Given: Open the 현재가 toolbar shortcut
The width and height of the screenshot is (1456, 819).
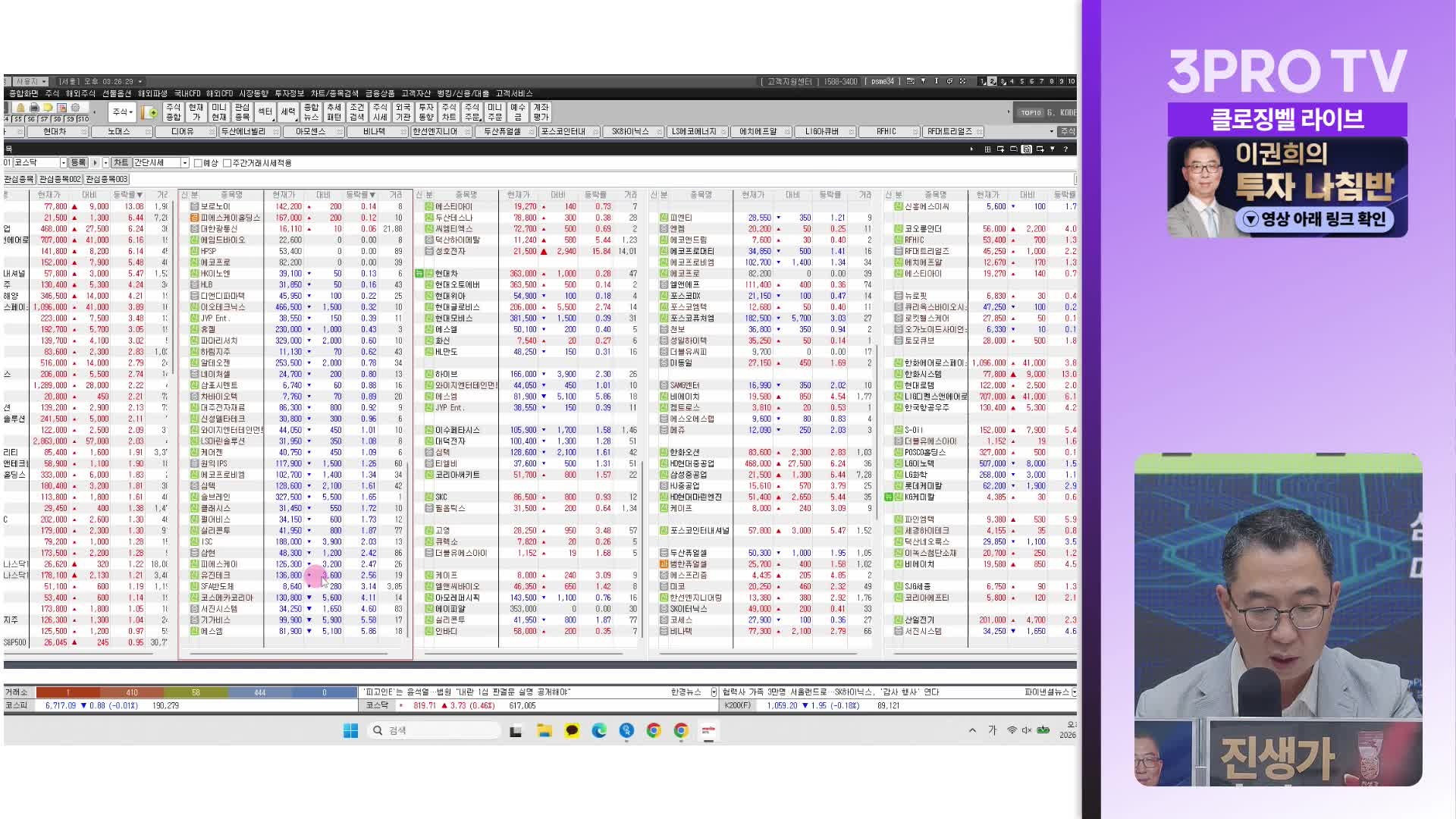Looking at the screenshot, I should tap(196, 112).
